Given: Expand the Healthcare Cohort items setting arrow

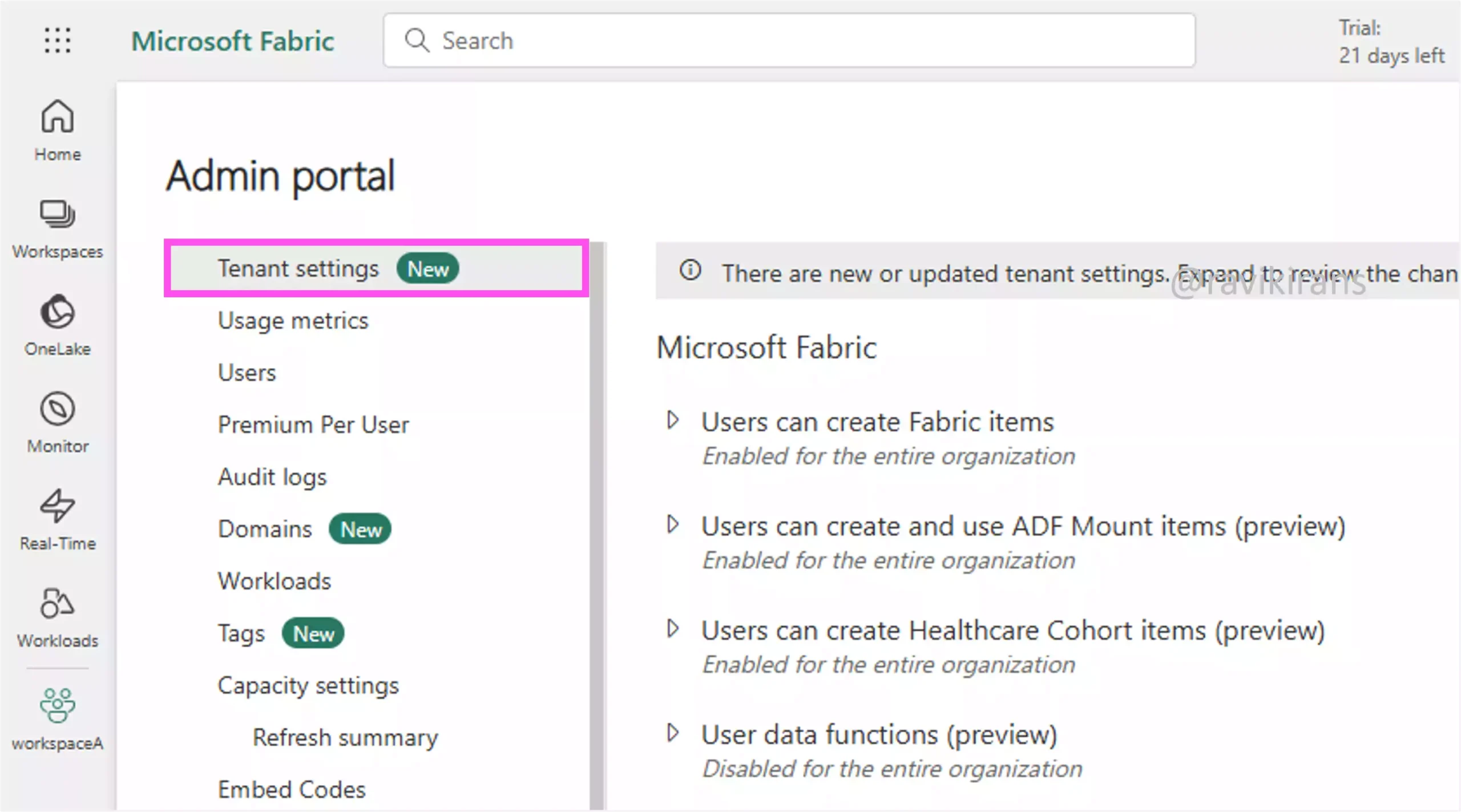Looking at the screenshot, I should tap(673, 629).
